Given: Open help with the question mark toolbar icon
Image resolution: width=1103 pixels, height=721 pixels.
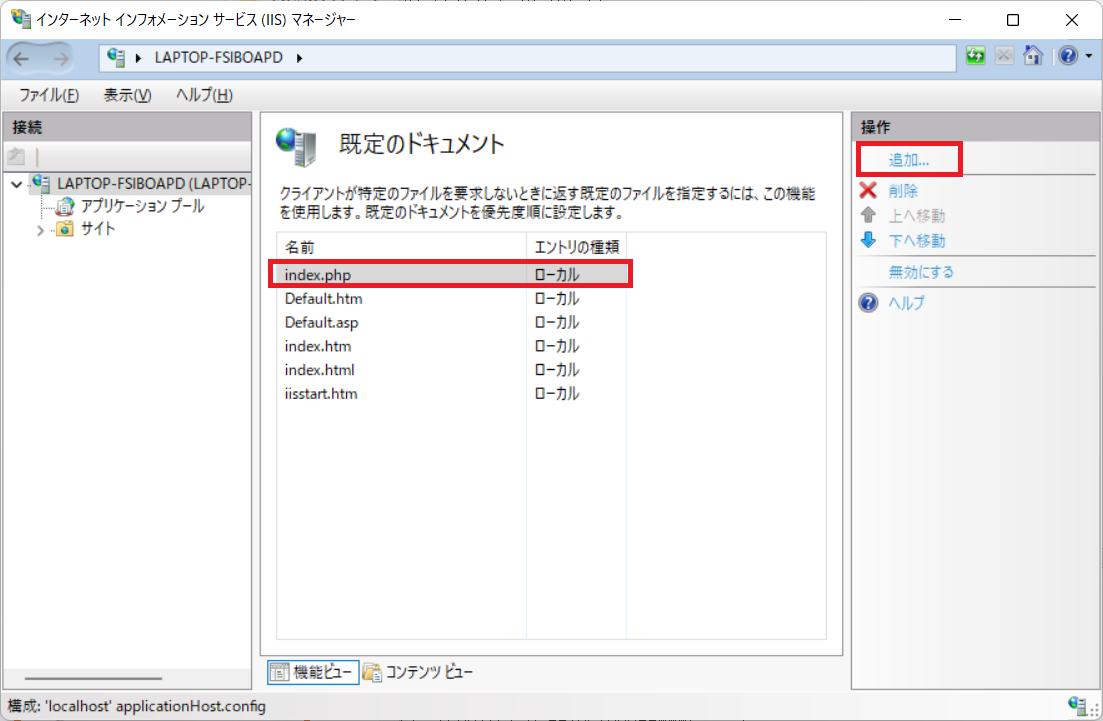Looking at the screenshot, I should pos(1065,55).
